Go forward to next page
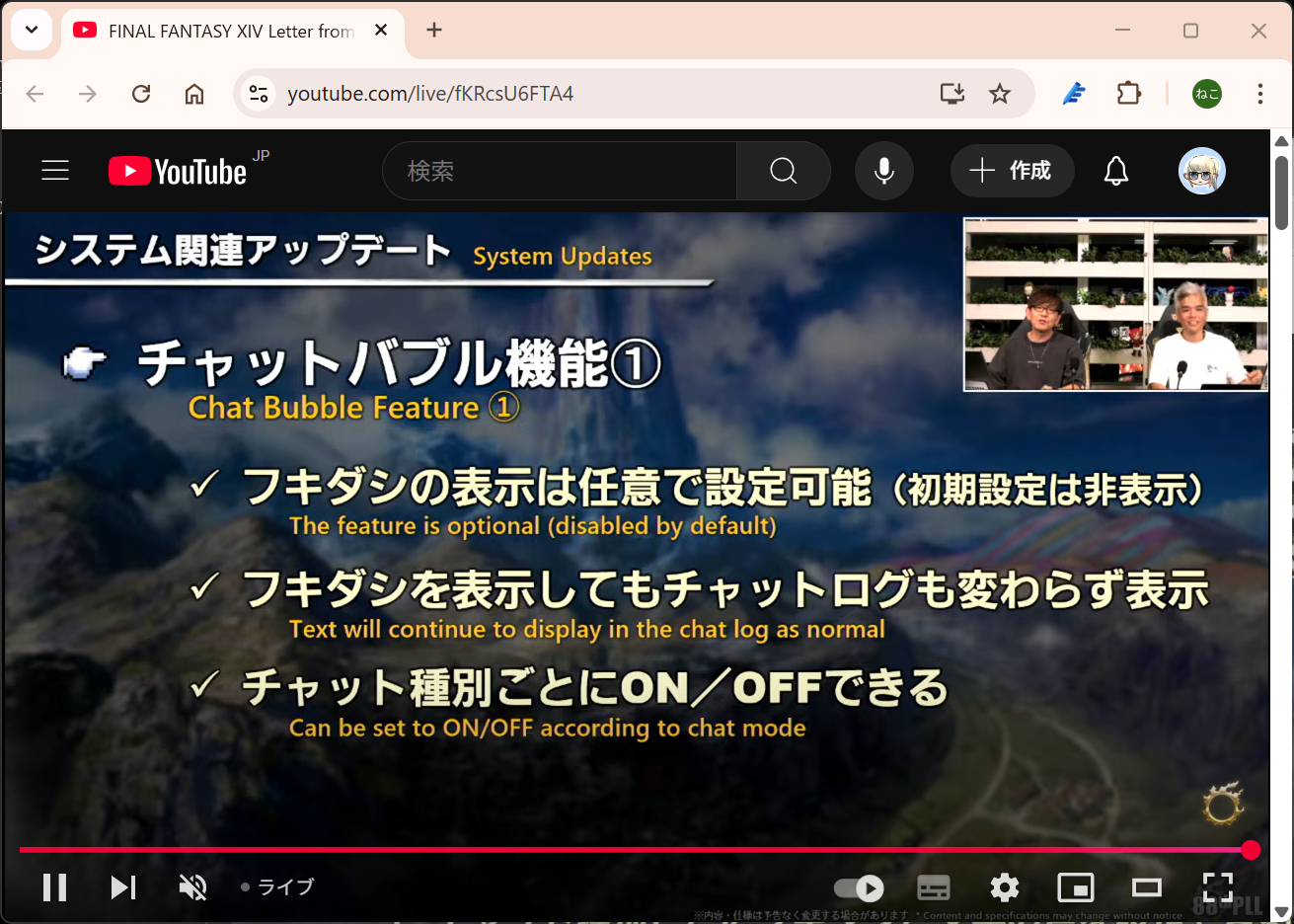The height and width of the screenshot is (924, 1294). coord(88,94)
